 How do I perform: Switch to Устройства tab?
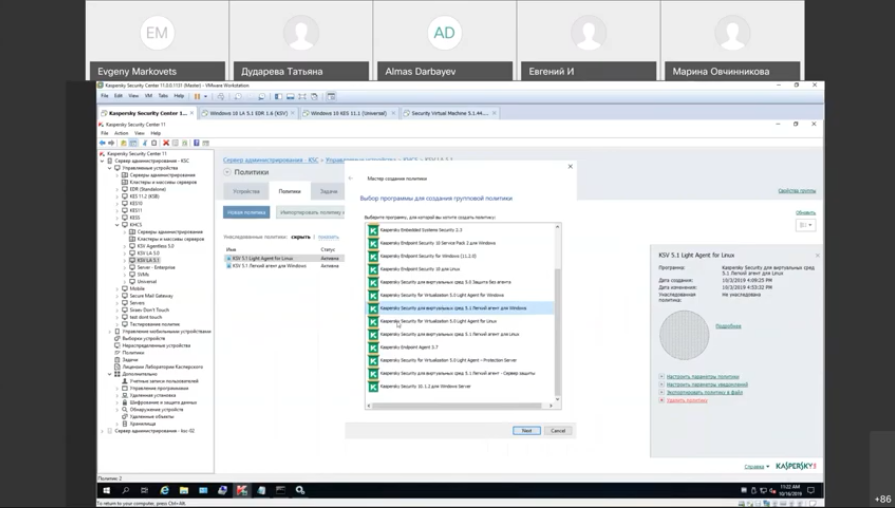[246, 191]
